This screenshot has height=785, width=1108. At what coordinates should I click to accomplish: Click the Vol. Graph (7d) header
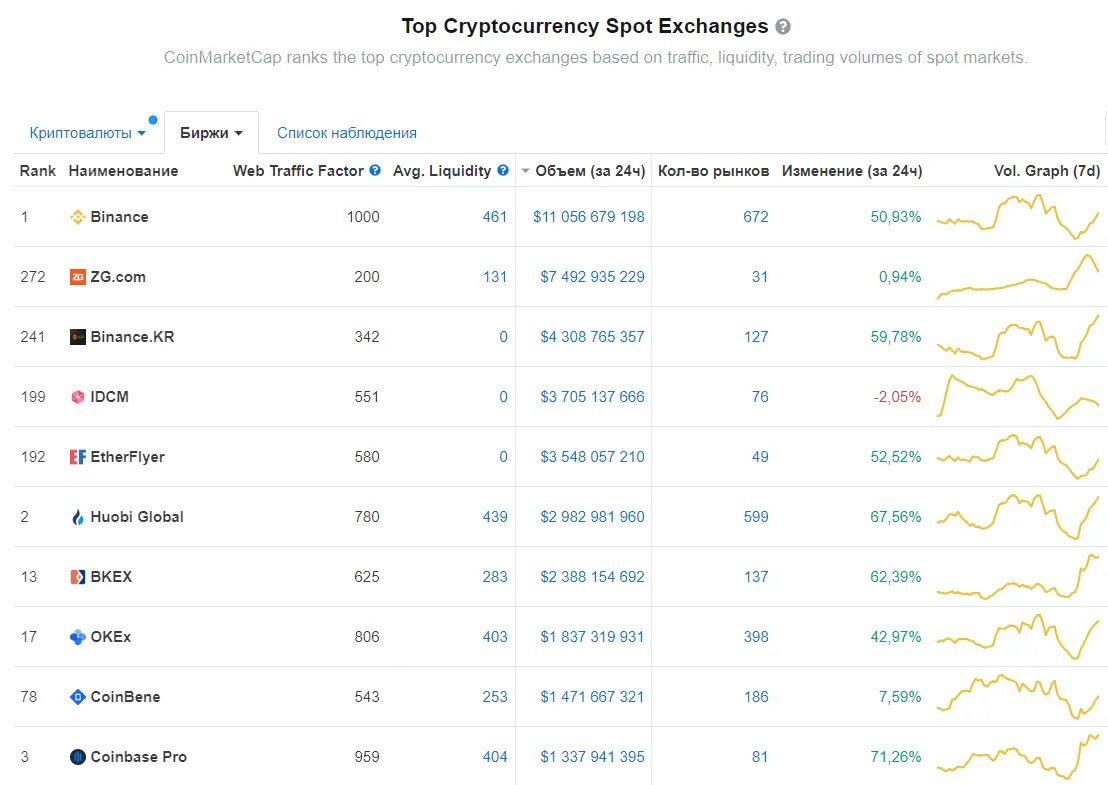(1047, 171)
